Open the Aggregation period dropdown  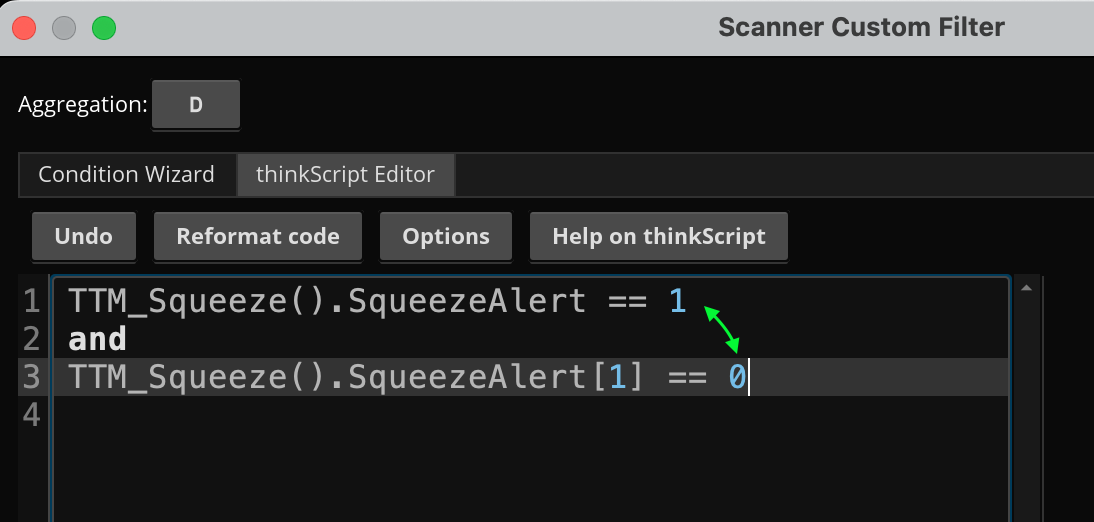[x=196, y=104]
